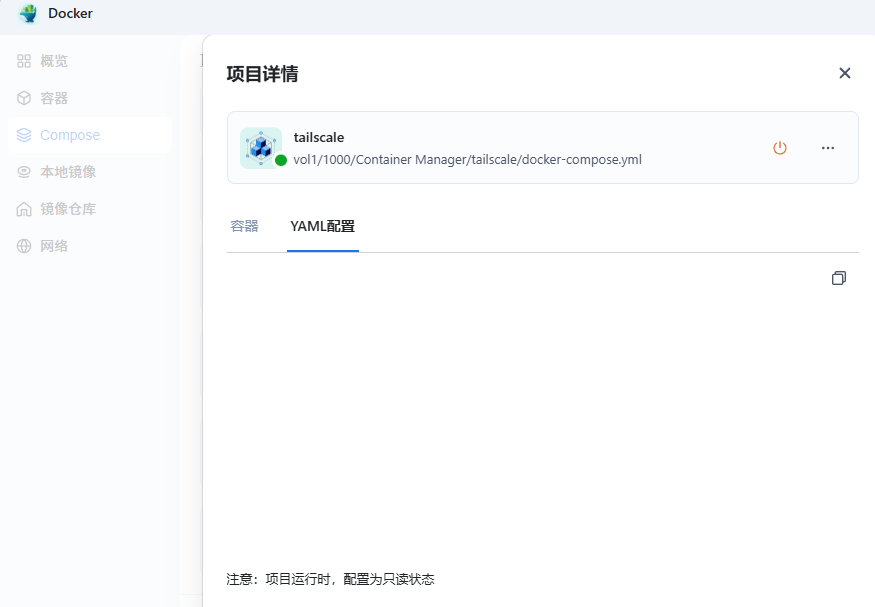The width and height of the screenshot is (875, 607).
Task: Open the 概览 overview sidebar item
Action: tap(90, 61)
